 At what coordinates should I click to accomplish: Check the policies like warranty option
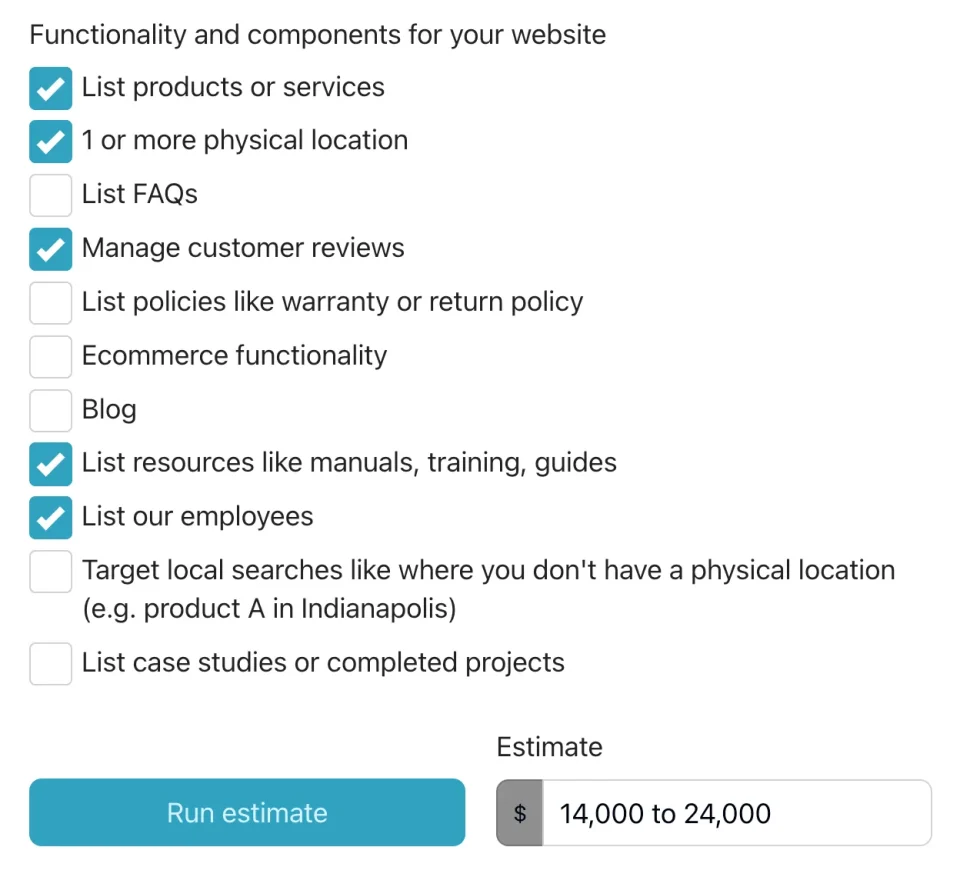[50, 303]
